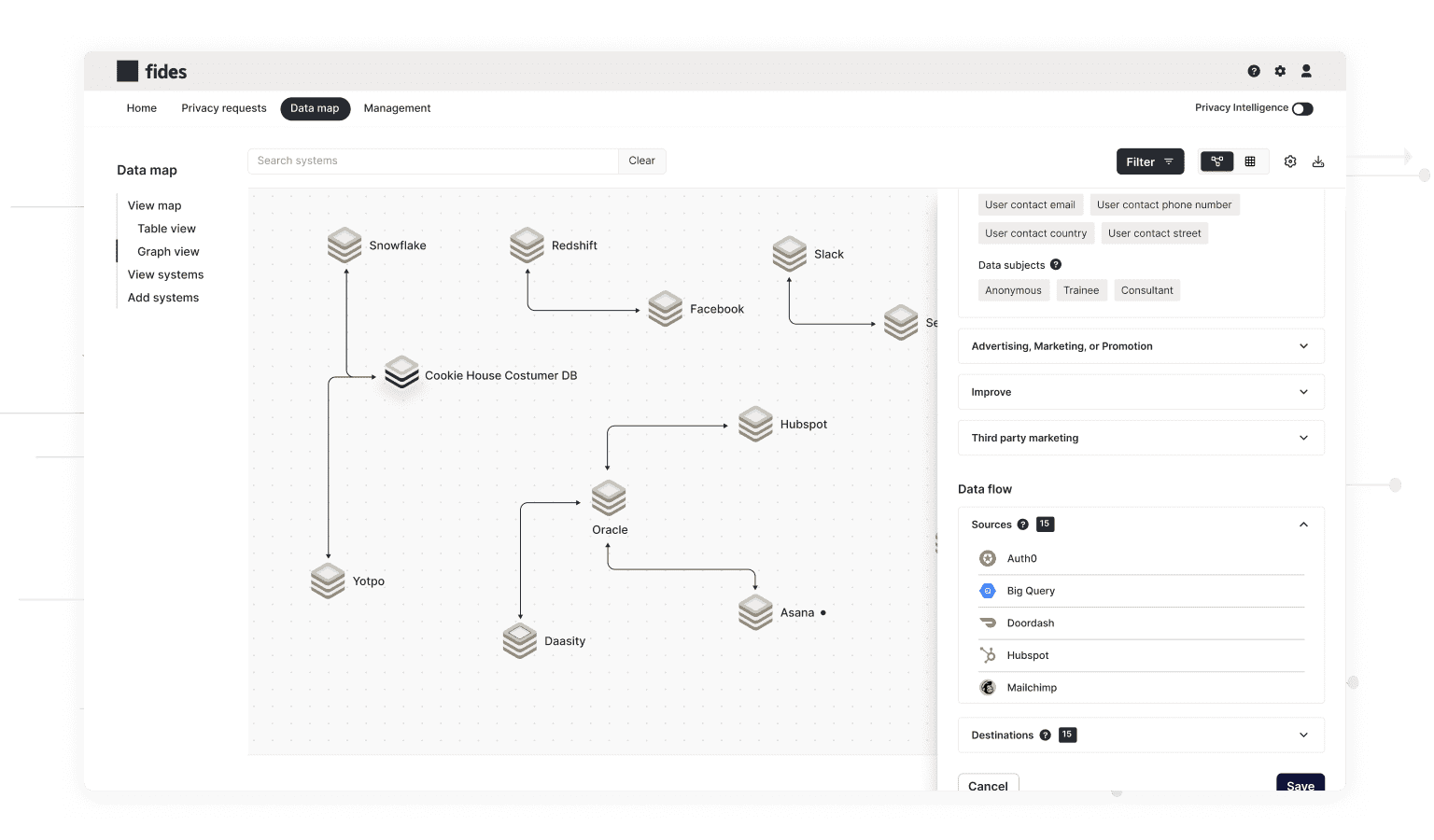Viewport: 1434px width, 840px height.
Task: Click the Cancel button
Action: 988,784
